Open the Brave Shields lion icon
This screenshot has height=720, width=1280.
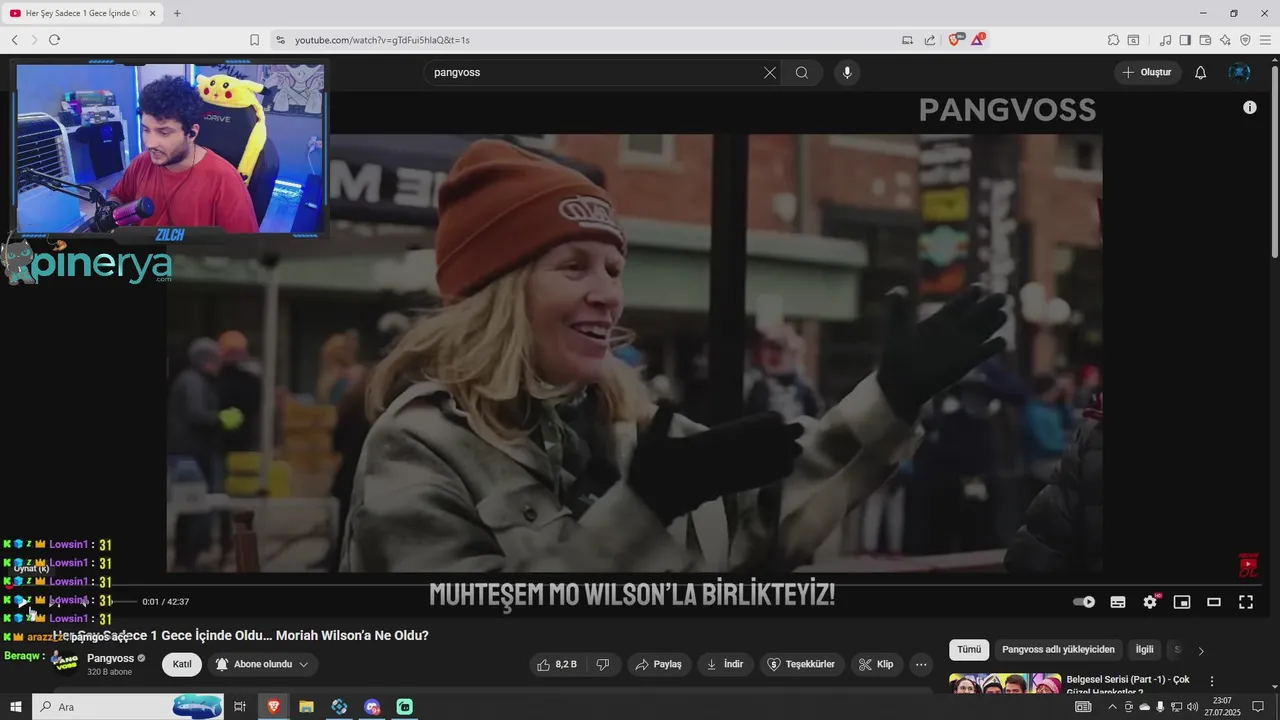[955, 39]
